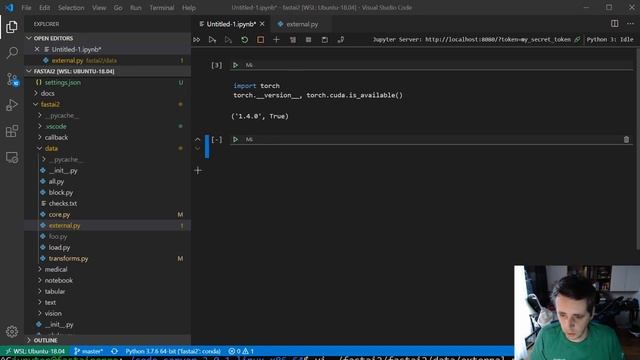Click the Jupyter Server URL label
This screenshot has width=640, height=360.
point(471,40)
